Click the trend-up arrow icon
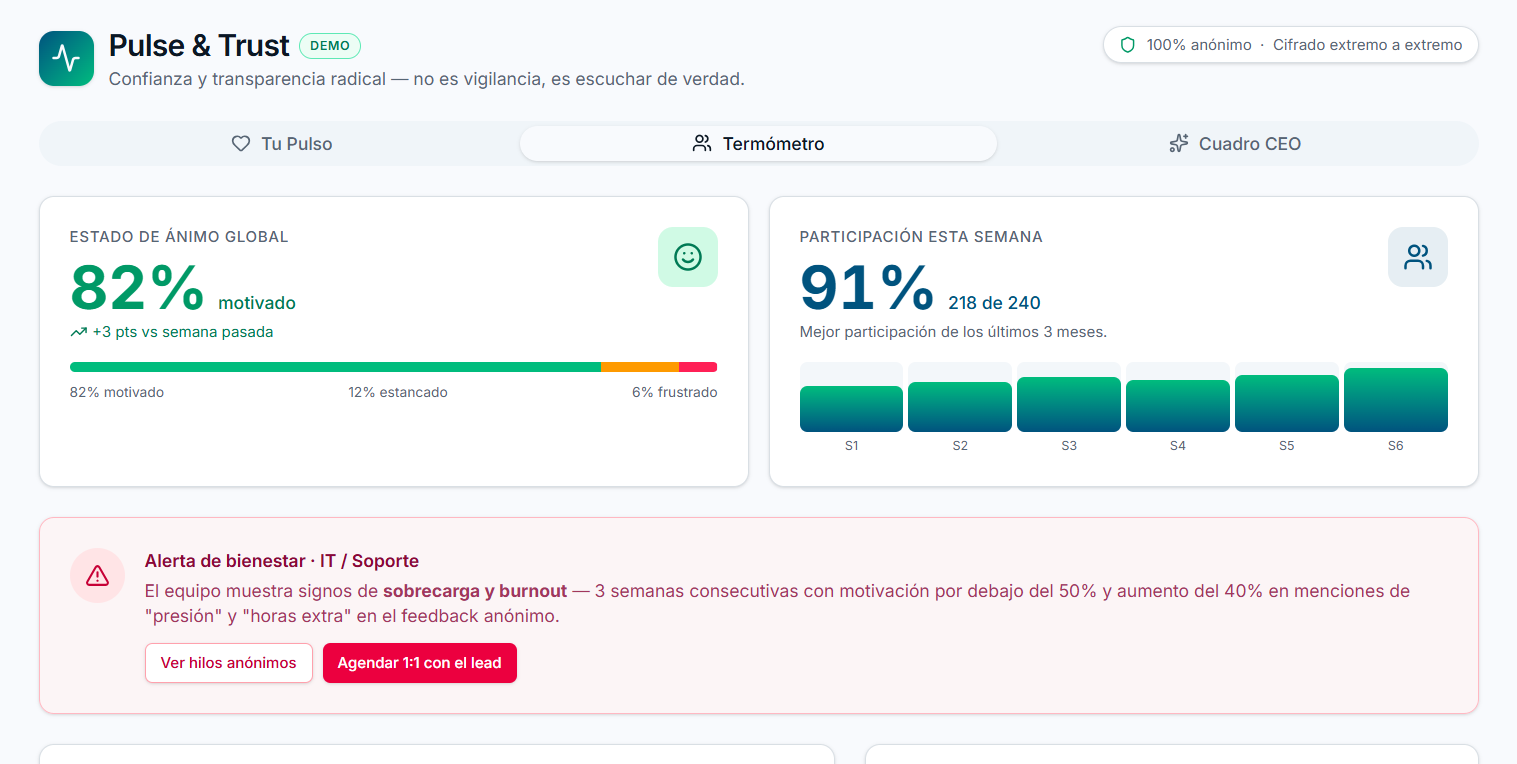1517x764 pixels. point(78,332)
